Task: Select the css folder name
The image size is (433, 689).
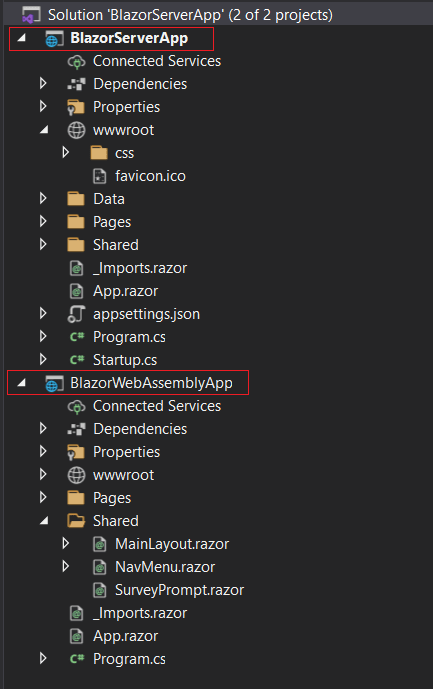Action: (x=124, y=153)
